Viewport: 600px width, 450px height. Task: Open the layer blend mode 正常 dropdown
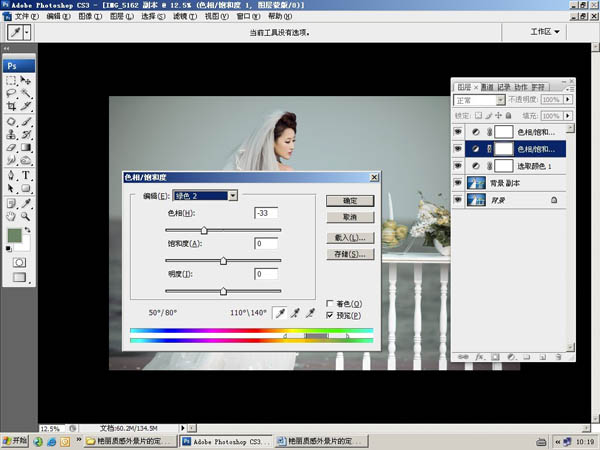tap(478, 100)
